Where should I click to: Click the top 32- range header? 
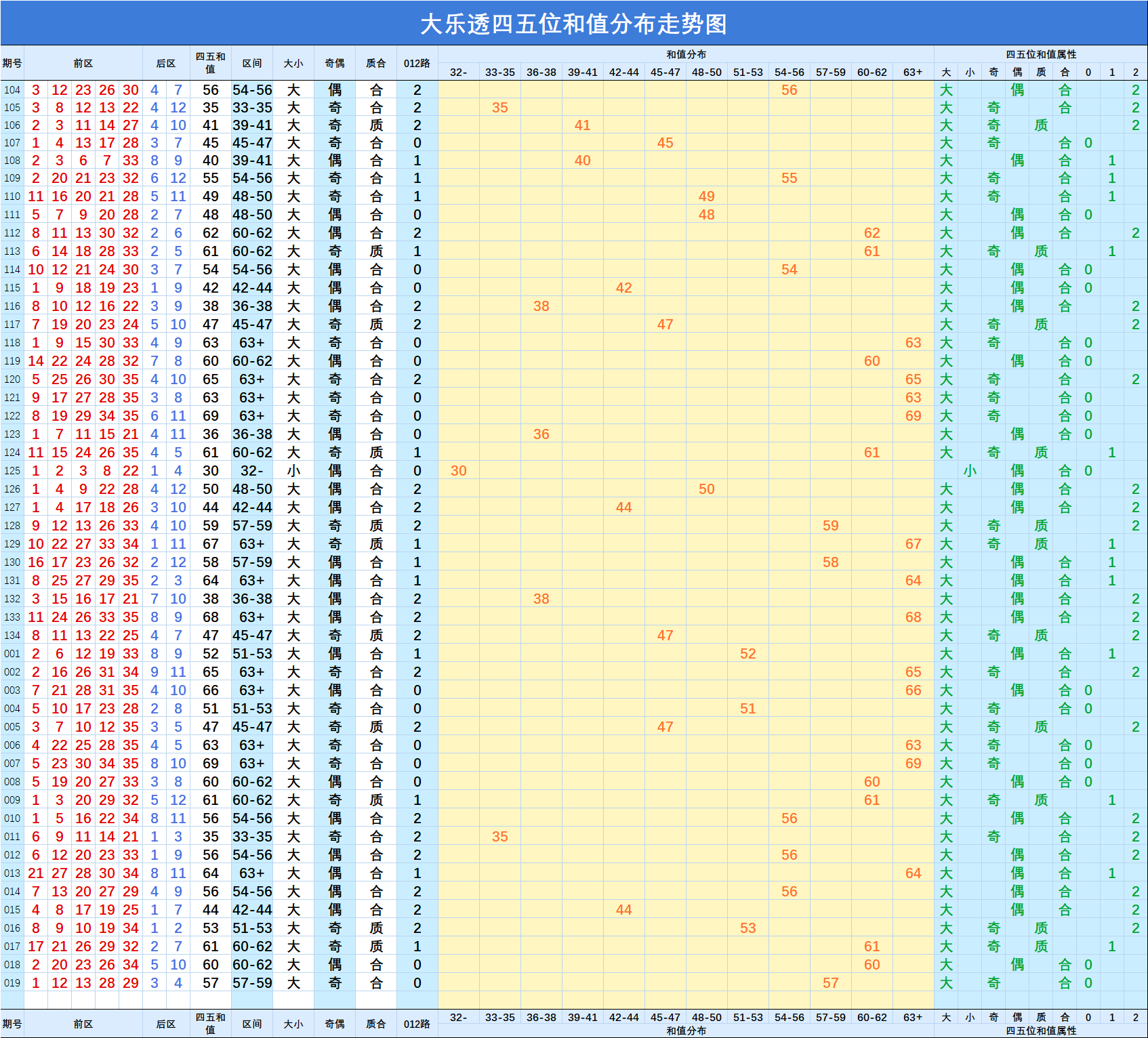(459, 72)
